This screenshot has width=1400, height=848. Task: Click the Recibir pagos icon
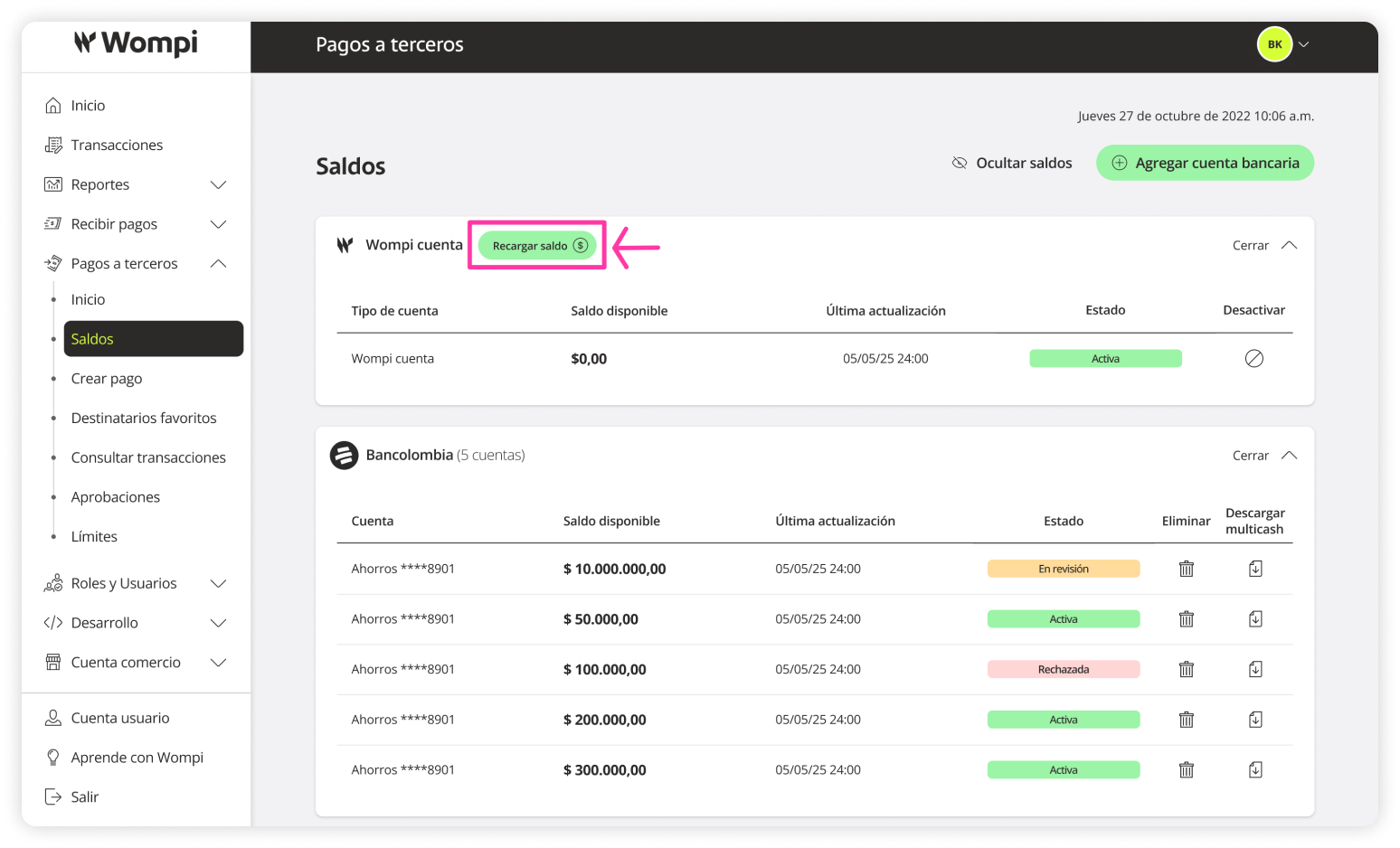[53, 224]
